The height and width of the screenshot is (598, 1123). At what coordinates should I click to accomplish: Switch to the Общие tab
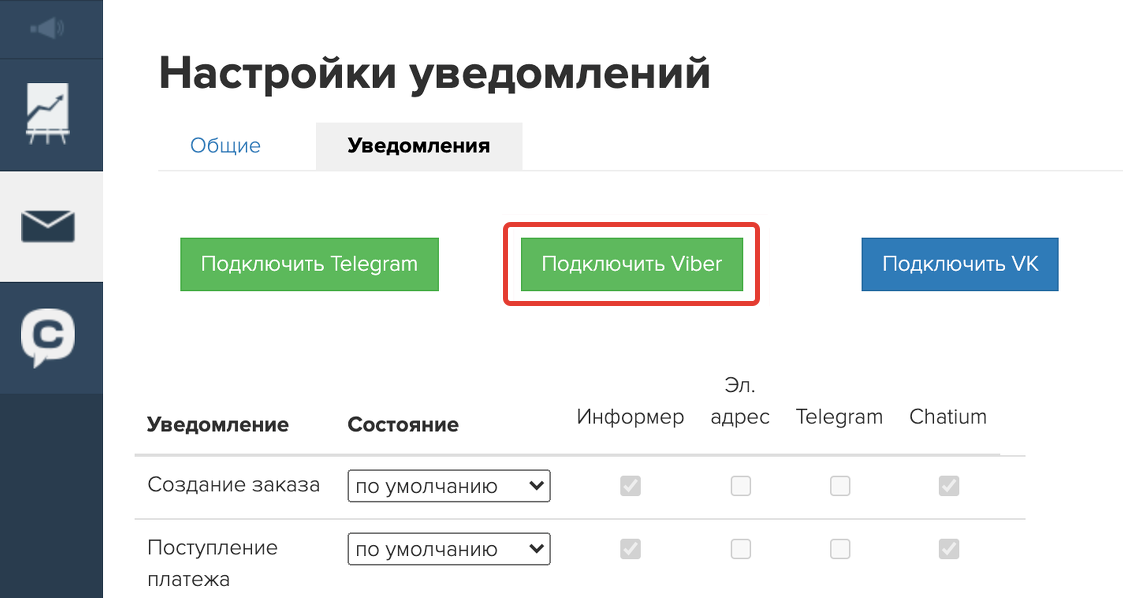pyautogui.click(x=225, y=146)
